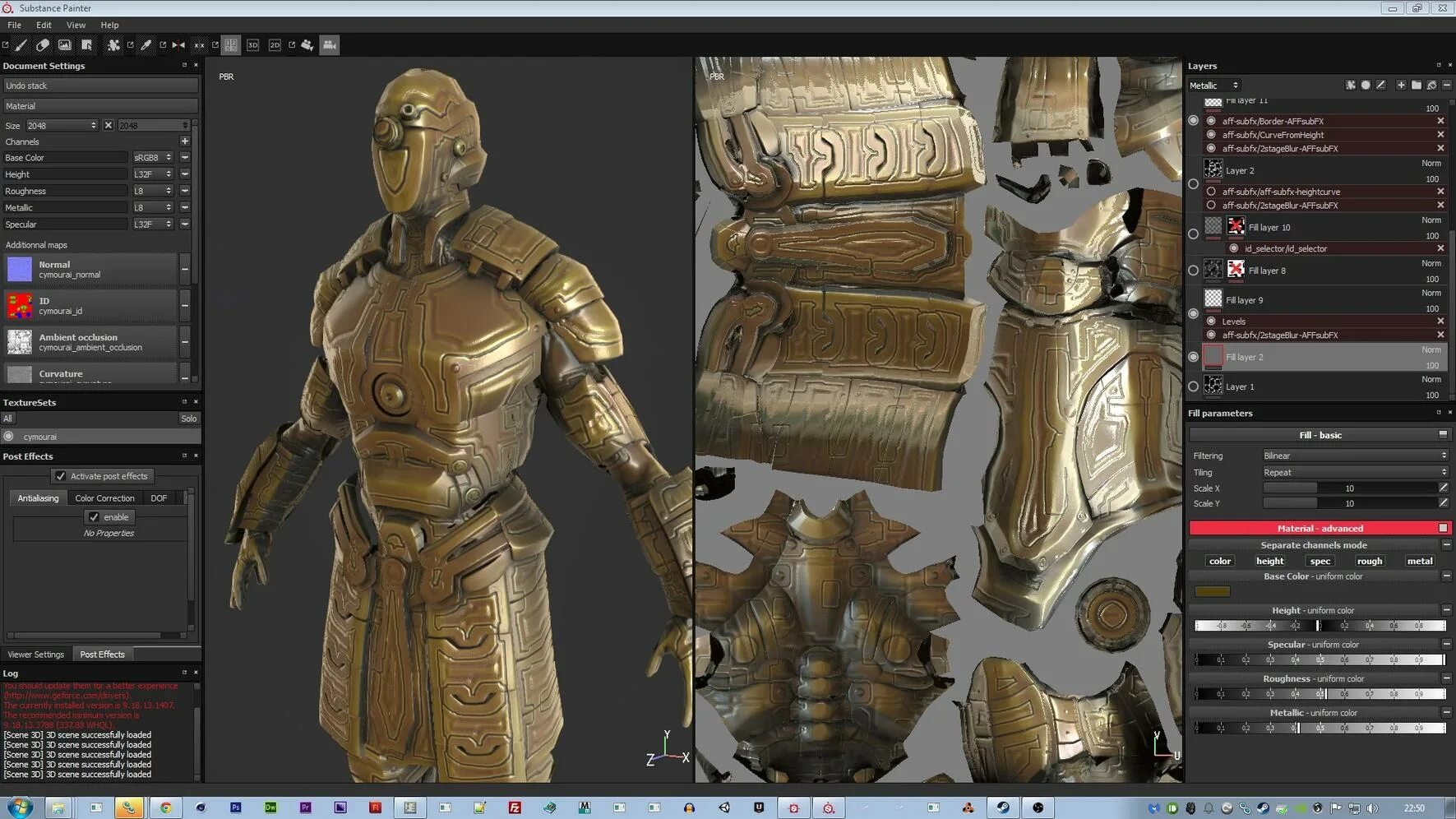Viewport: 1456px width, 819px height.
Task: Open the Height L32F format dropdown
Action: 153,174
